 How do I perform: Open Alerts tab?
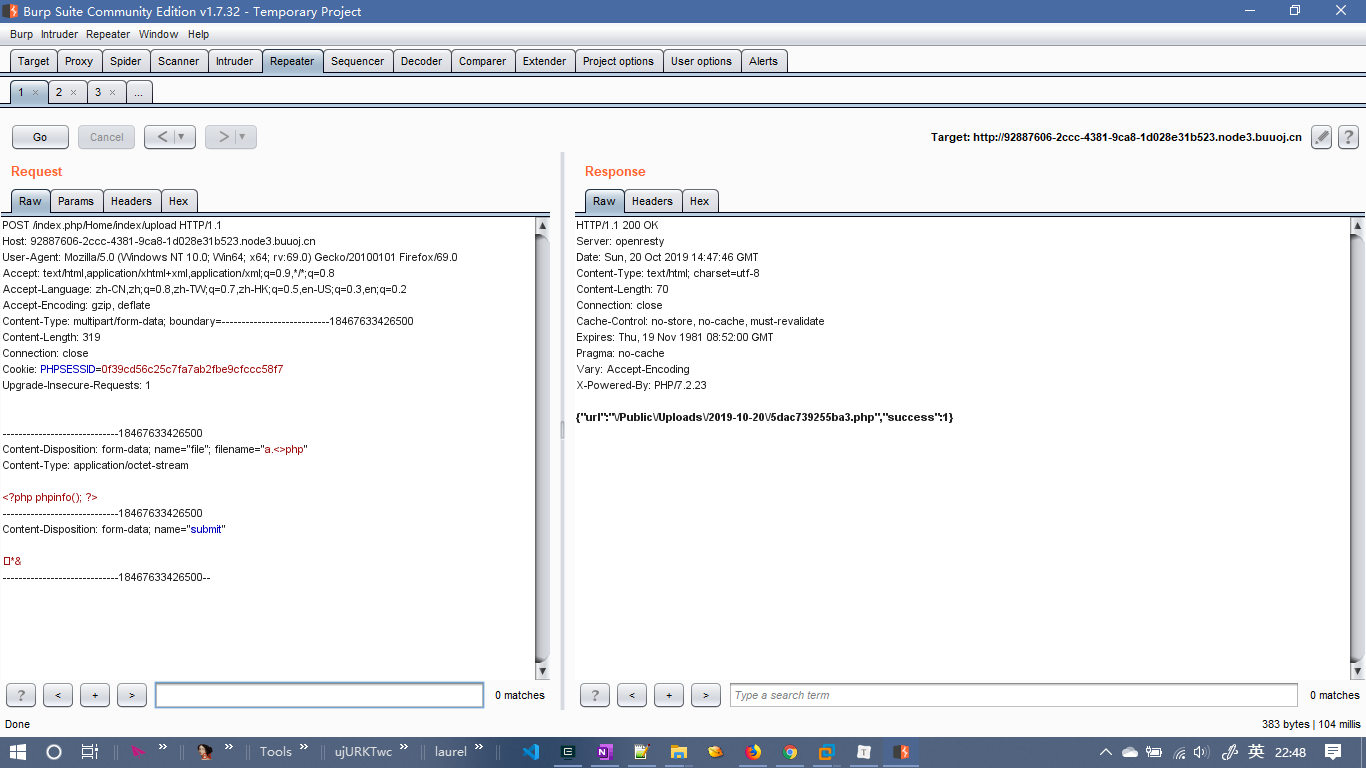764,61
